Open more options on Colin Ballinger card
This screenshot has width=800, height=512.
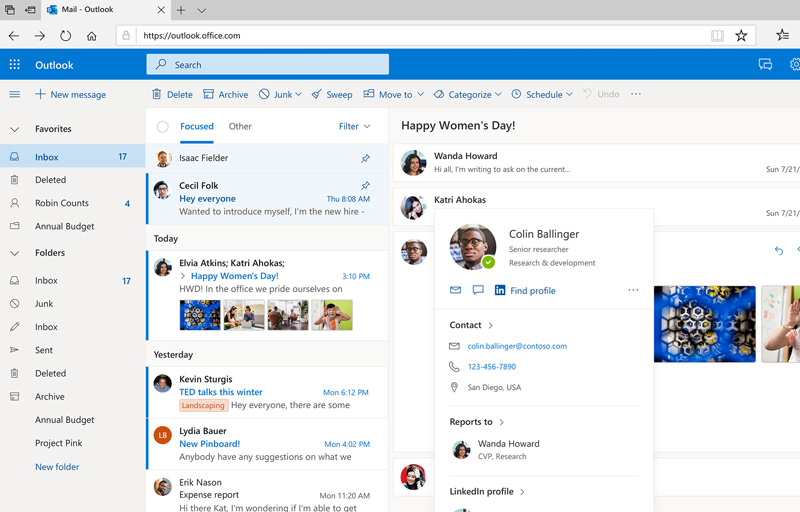[633, 290]
